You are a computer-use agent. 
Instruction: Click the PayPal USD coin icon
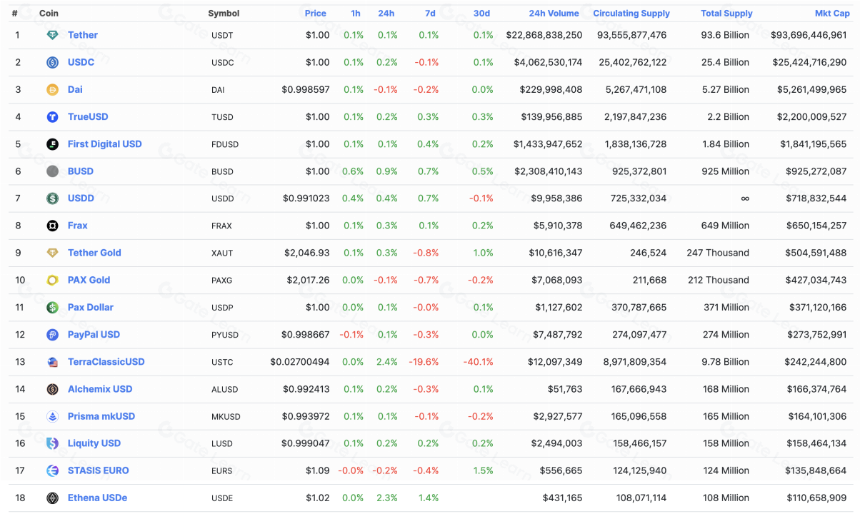(52, 335)
